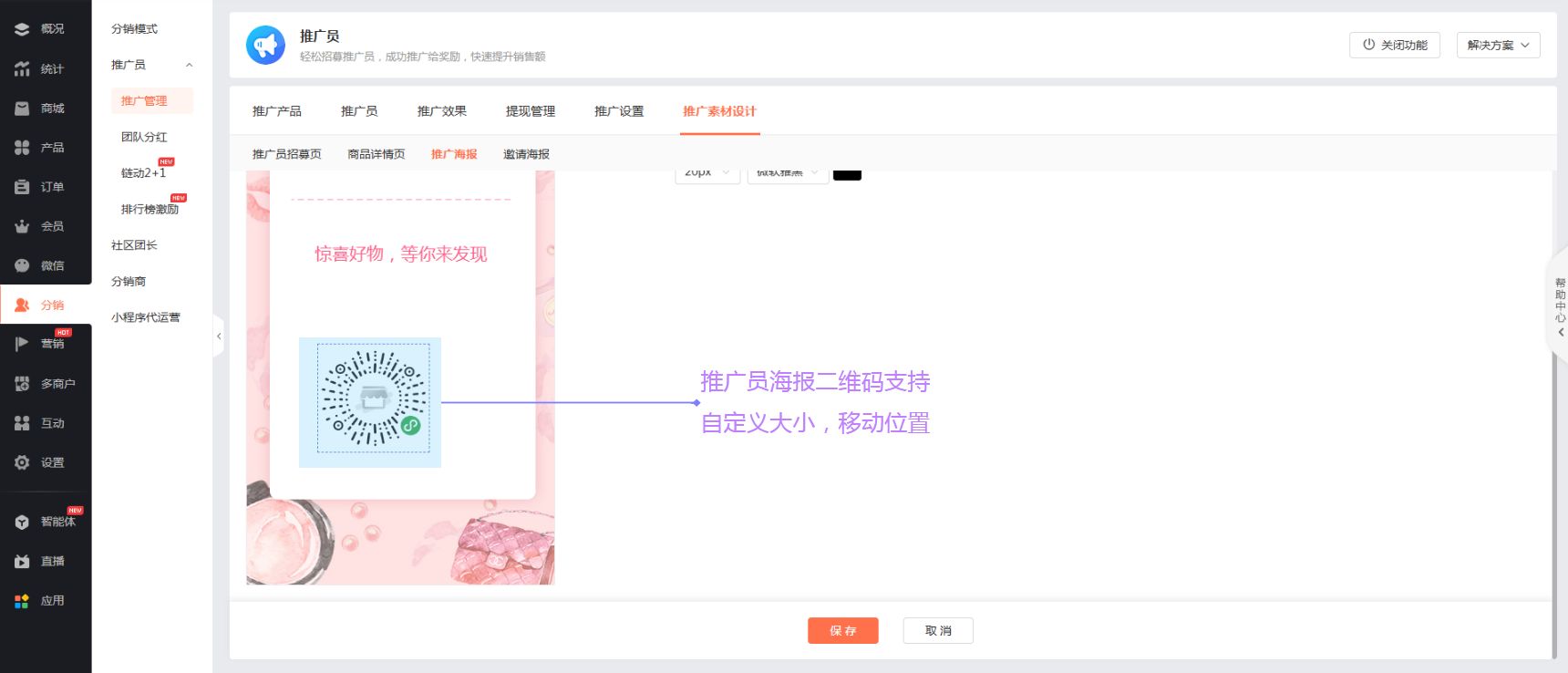Select the 推广海报 sub-tab
The image size is (1568, 673).
pyautogui.click(x=454, y=154)
